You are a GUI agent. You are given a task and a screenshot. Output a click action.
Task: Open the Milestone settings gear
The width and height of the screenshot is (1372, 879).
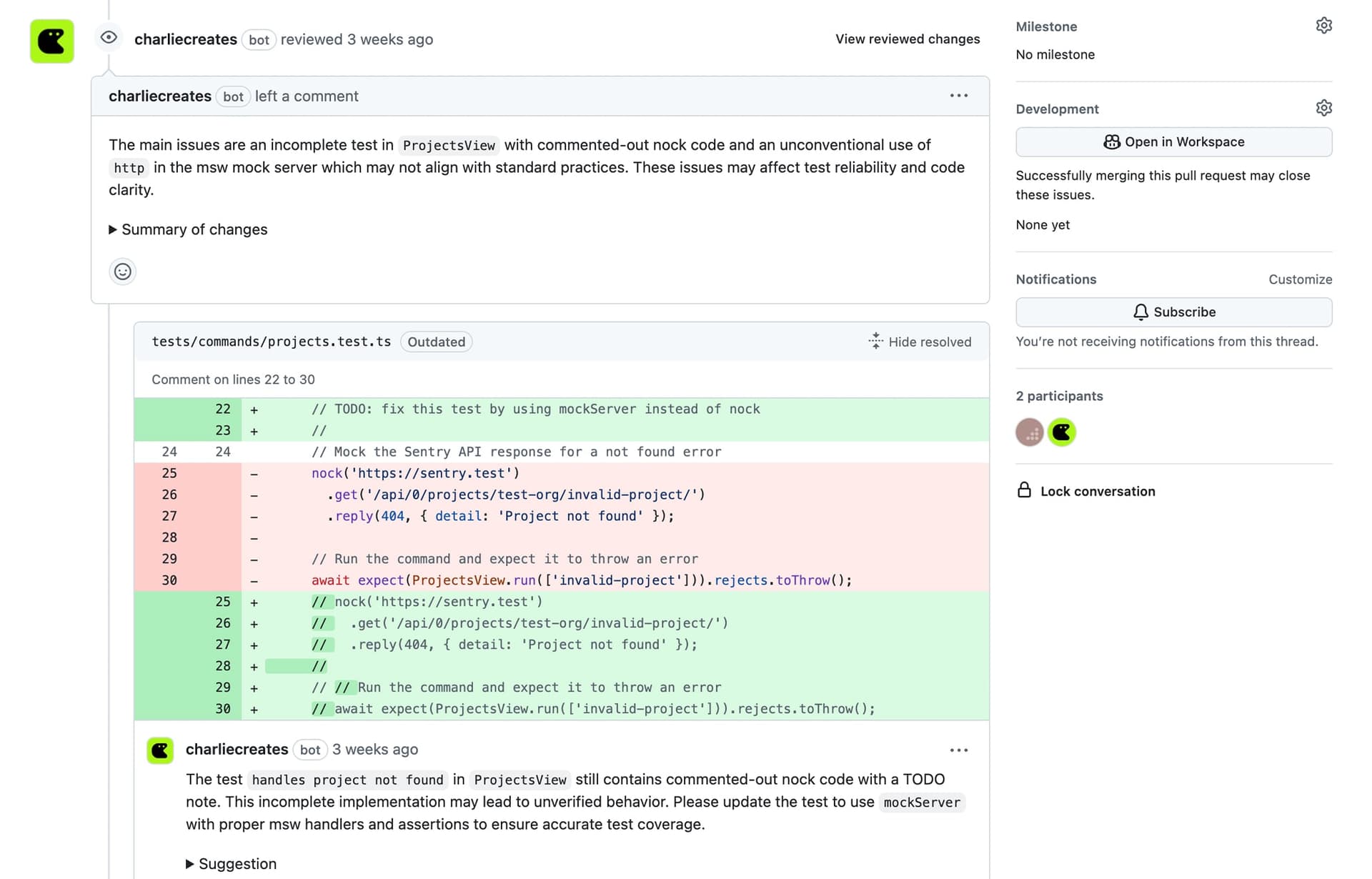tap(1324, 24)
